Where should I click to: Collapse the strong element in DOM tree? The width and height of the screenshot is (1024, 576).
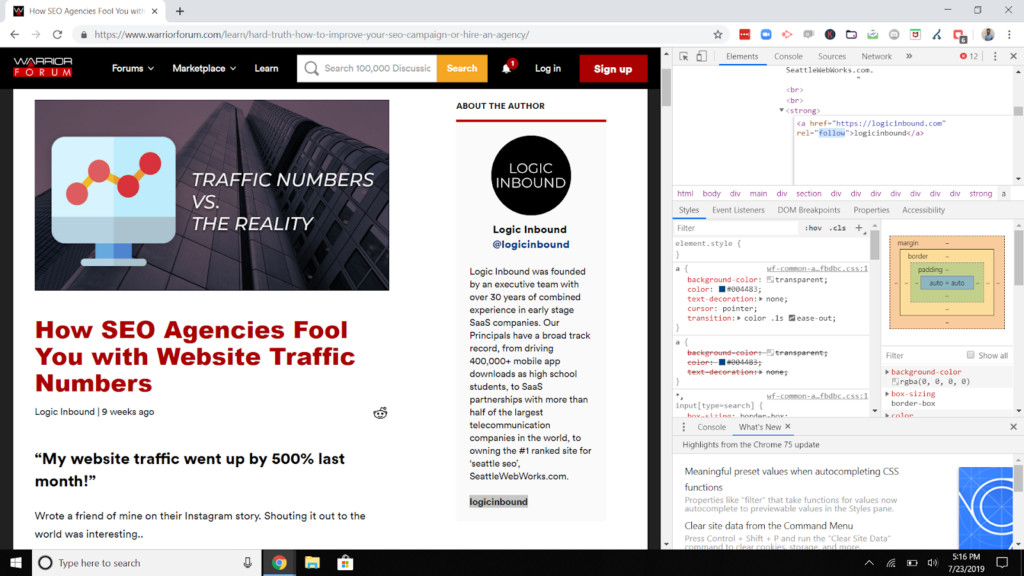pos(782,111)
